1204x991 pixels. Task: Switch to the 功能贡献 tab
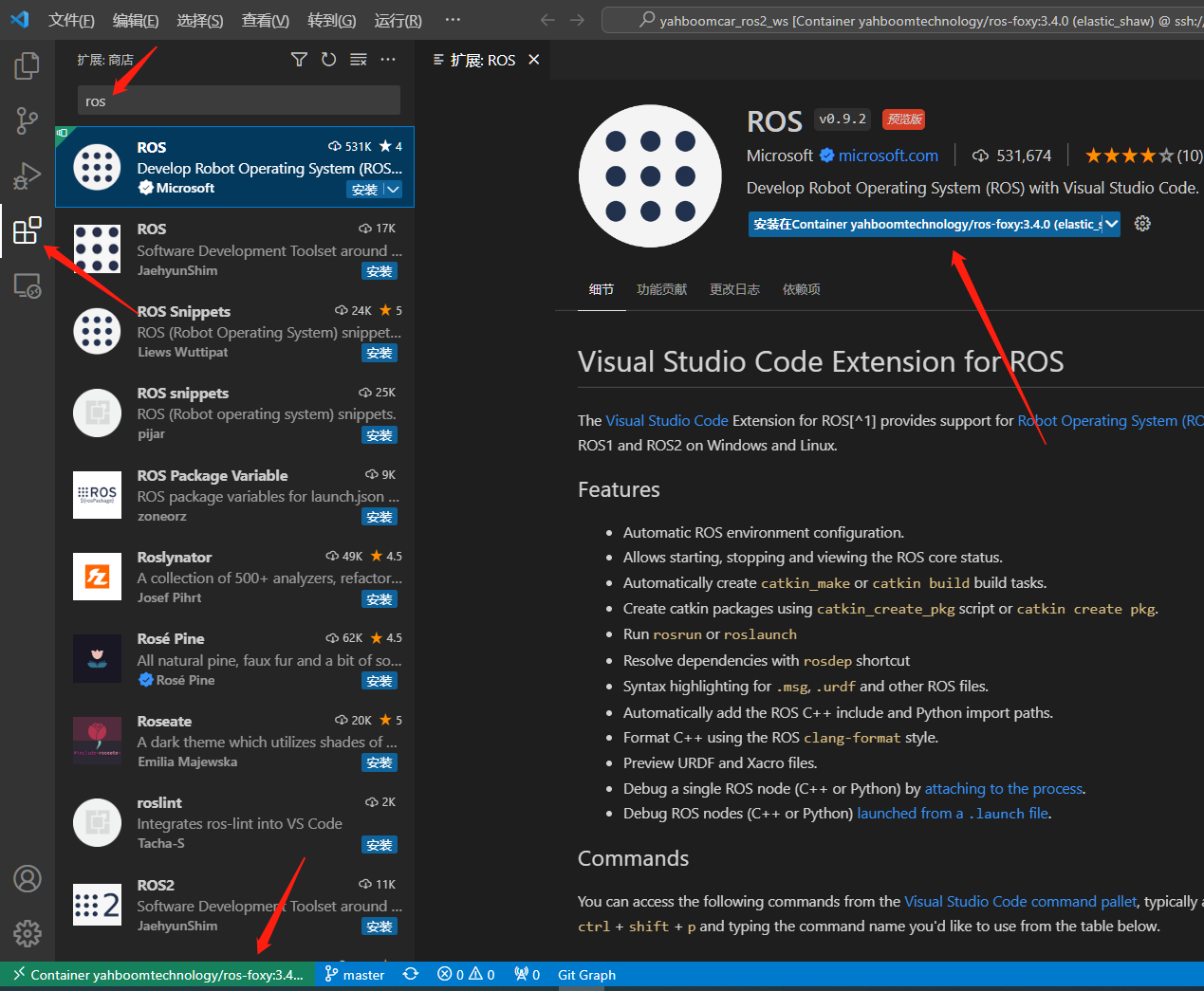(x=662, y=289)
